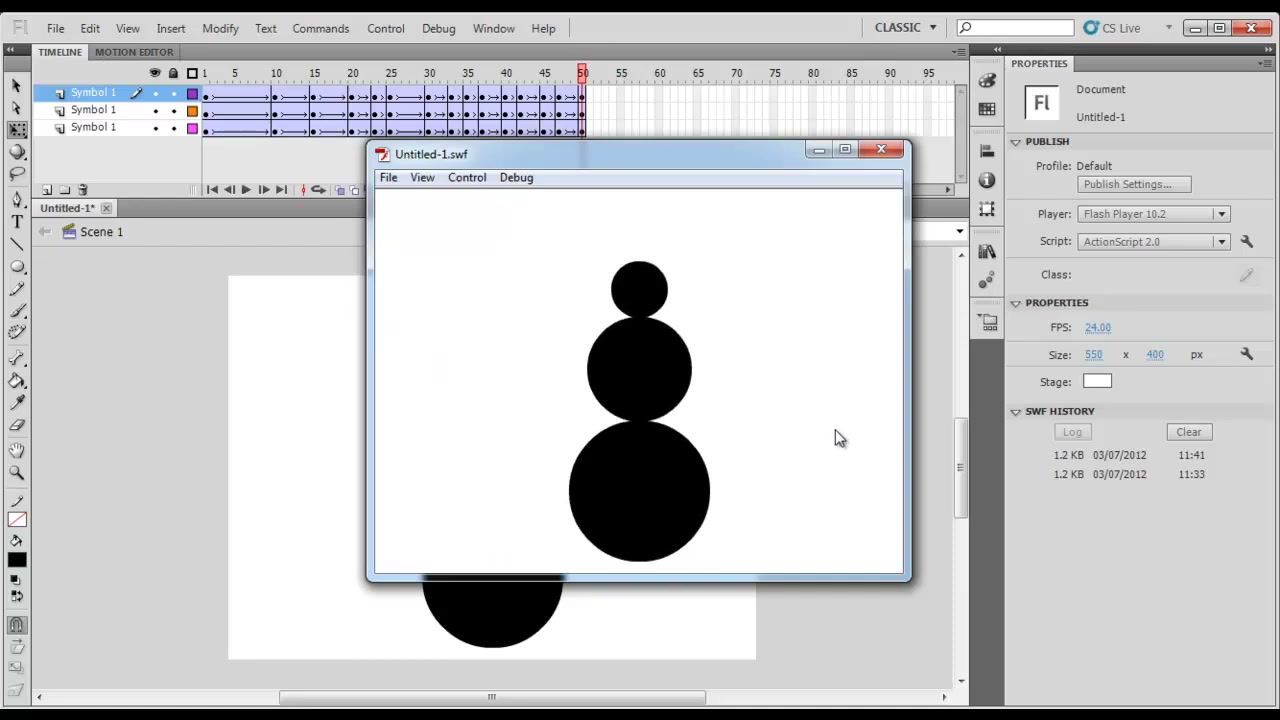Select the Hand tool
Image resolution: width=1280 pixels, height=720 pixels.
coord(17,450)
